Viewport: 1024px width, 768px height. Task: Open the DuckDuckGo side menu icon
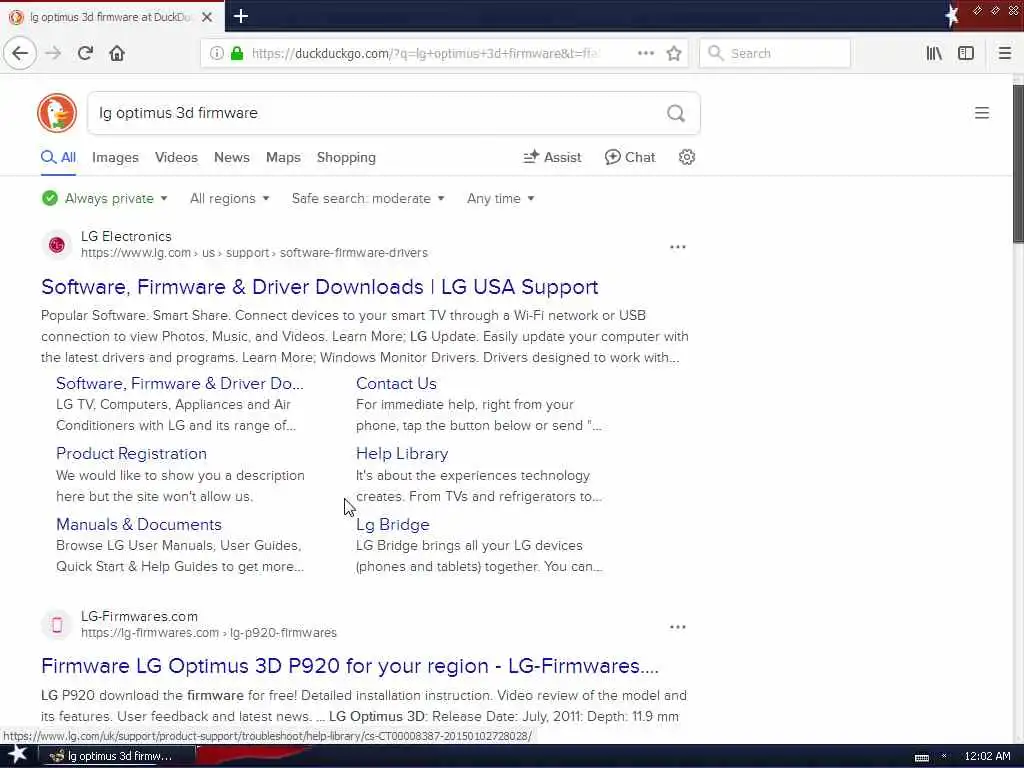pyautogui.click(x=982, y=113)
